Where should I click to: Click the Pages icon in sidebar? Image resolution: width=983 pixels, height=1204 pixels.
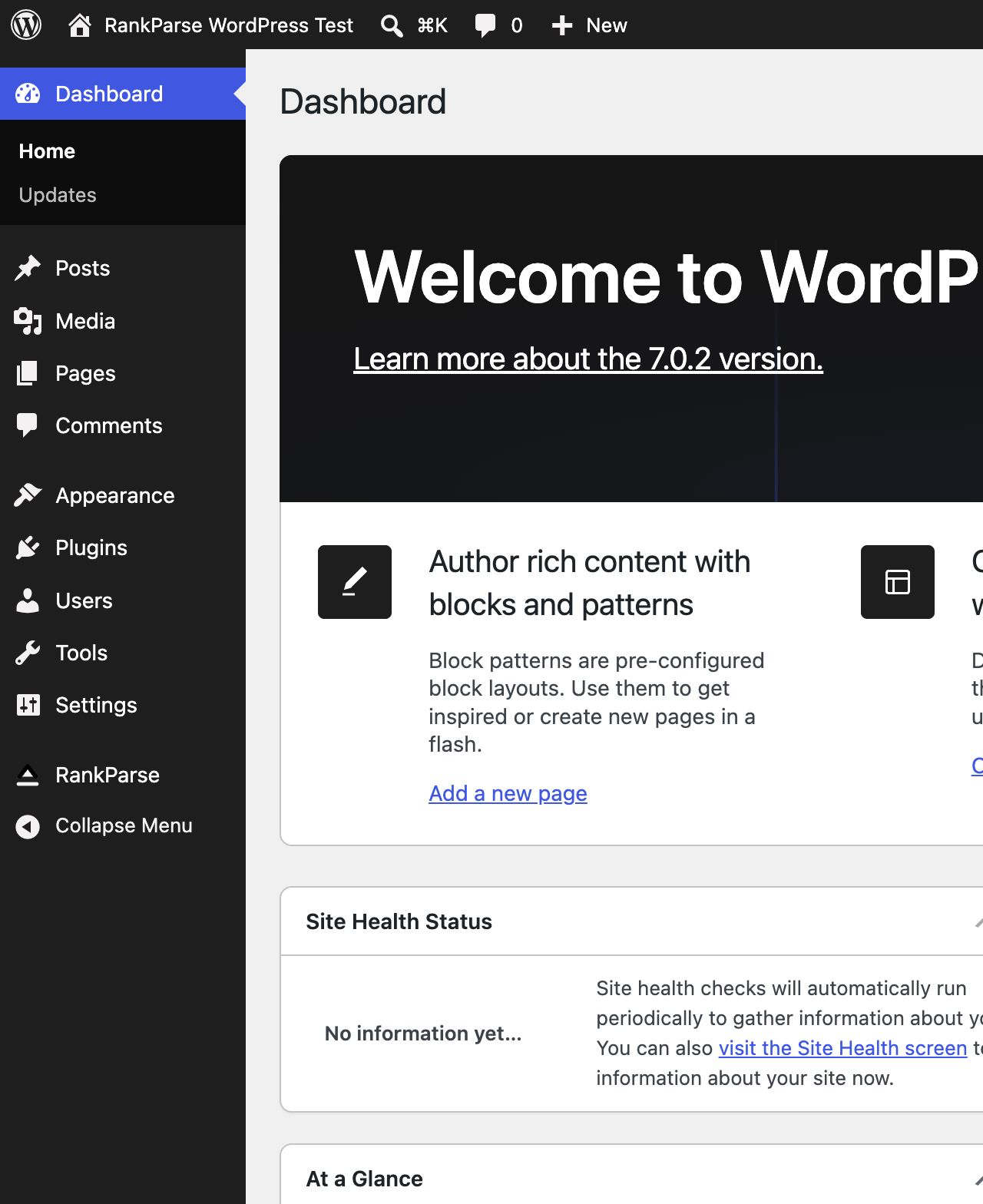[28, 373]
